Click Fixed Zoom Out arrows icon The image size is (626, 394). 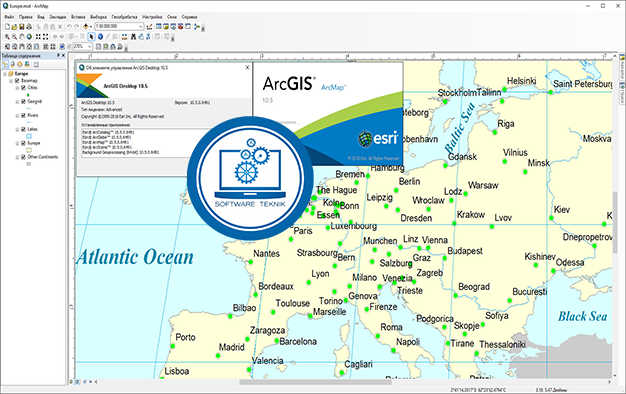46,36
